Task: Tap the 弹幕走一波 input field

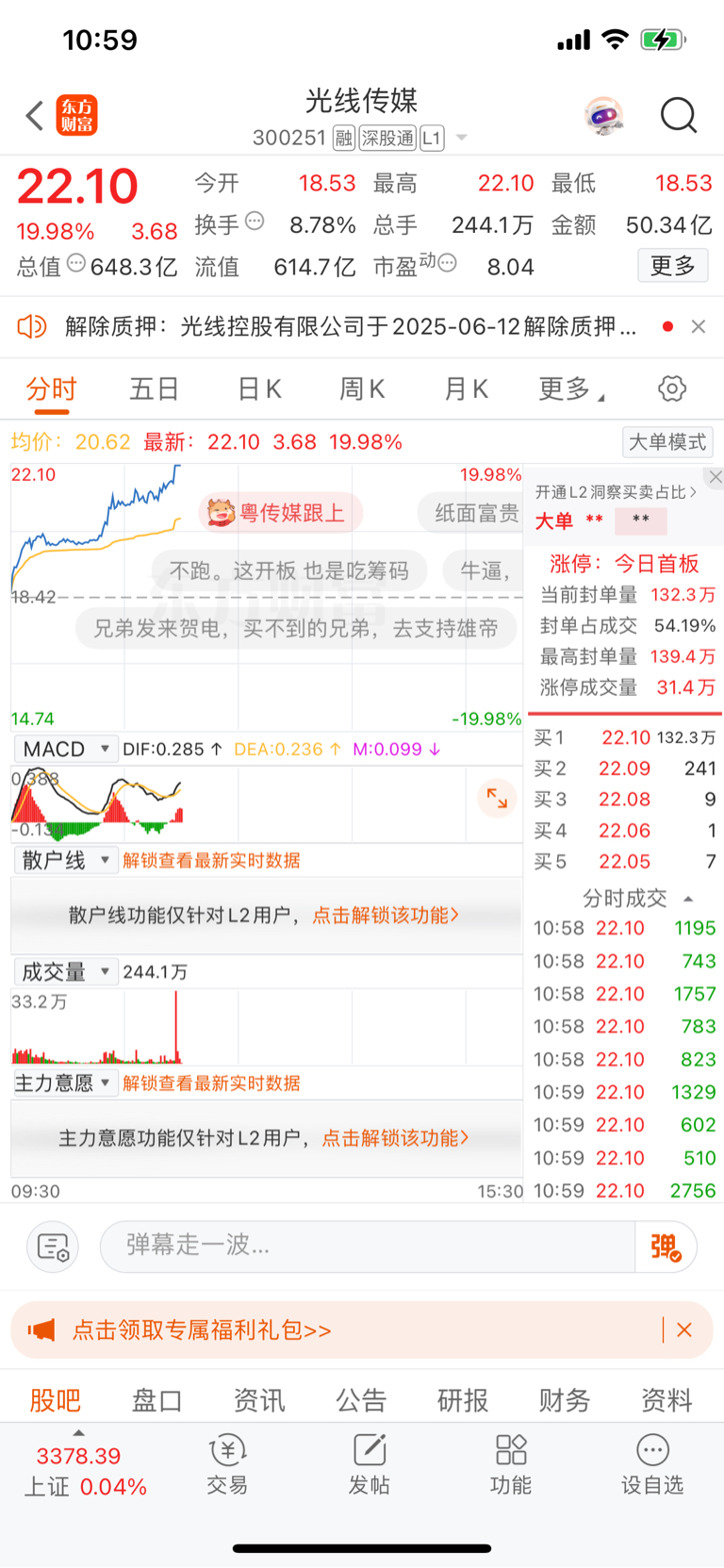Action: tap(368, 1246)
